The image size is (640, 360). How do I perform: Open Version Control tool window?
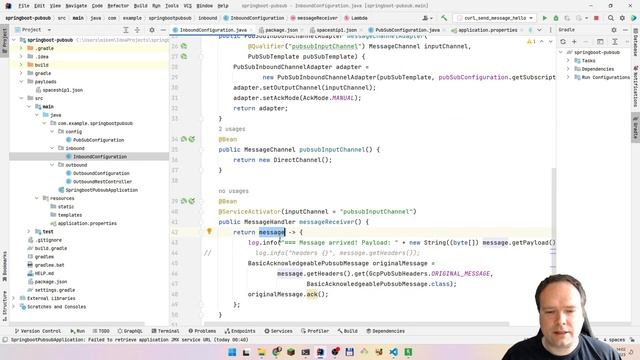38,331
